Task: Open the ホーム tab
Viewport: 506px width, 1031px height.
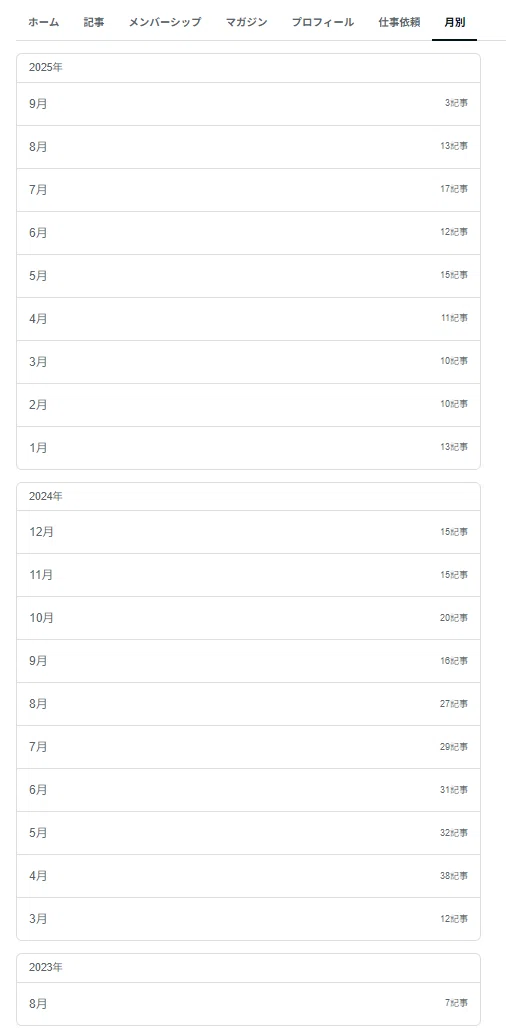Action: [x=43, y=22]
